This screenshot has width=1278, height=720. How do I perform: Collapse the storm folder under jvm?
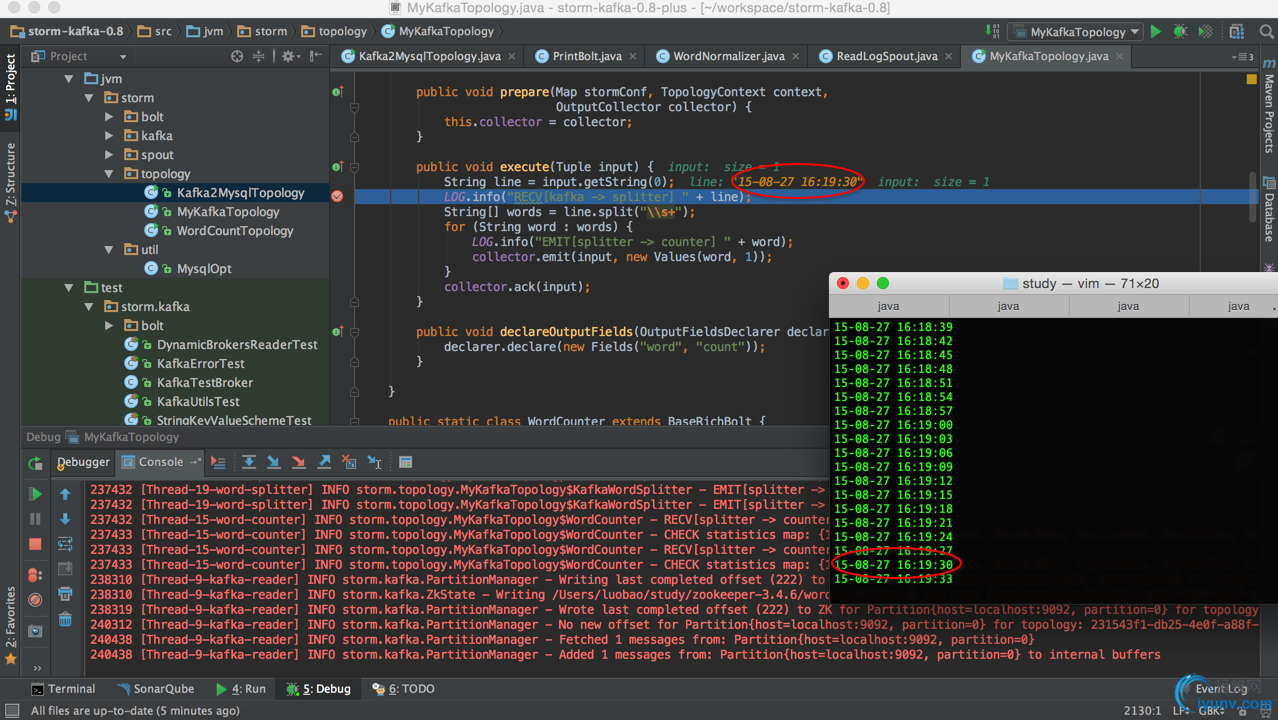coord(89,98)
